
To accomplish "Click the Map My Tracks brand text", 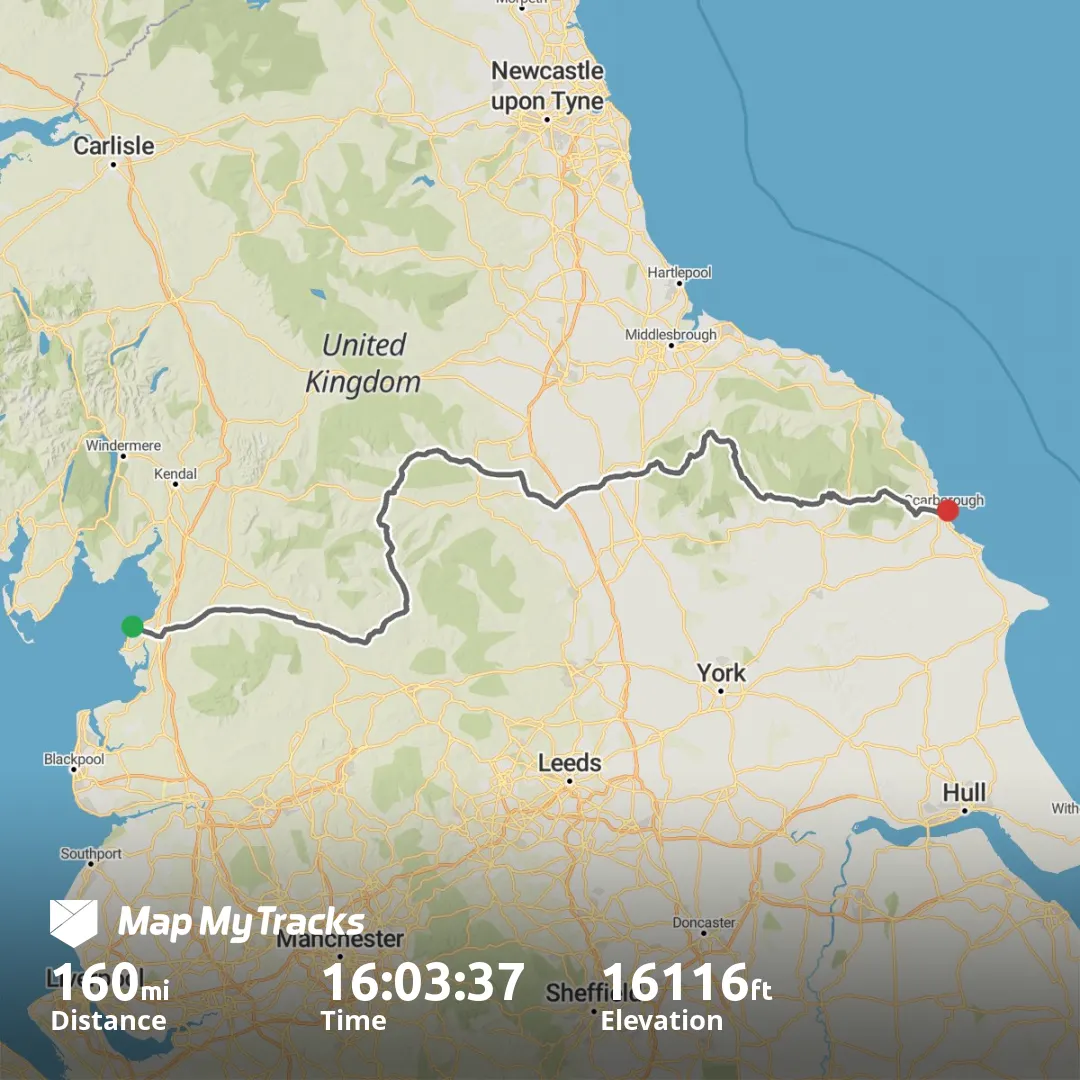I will click(x=241, y=922).
